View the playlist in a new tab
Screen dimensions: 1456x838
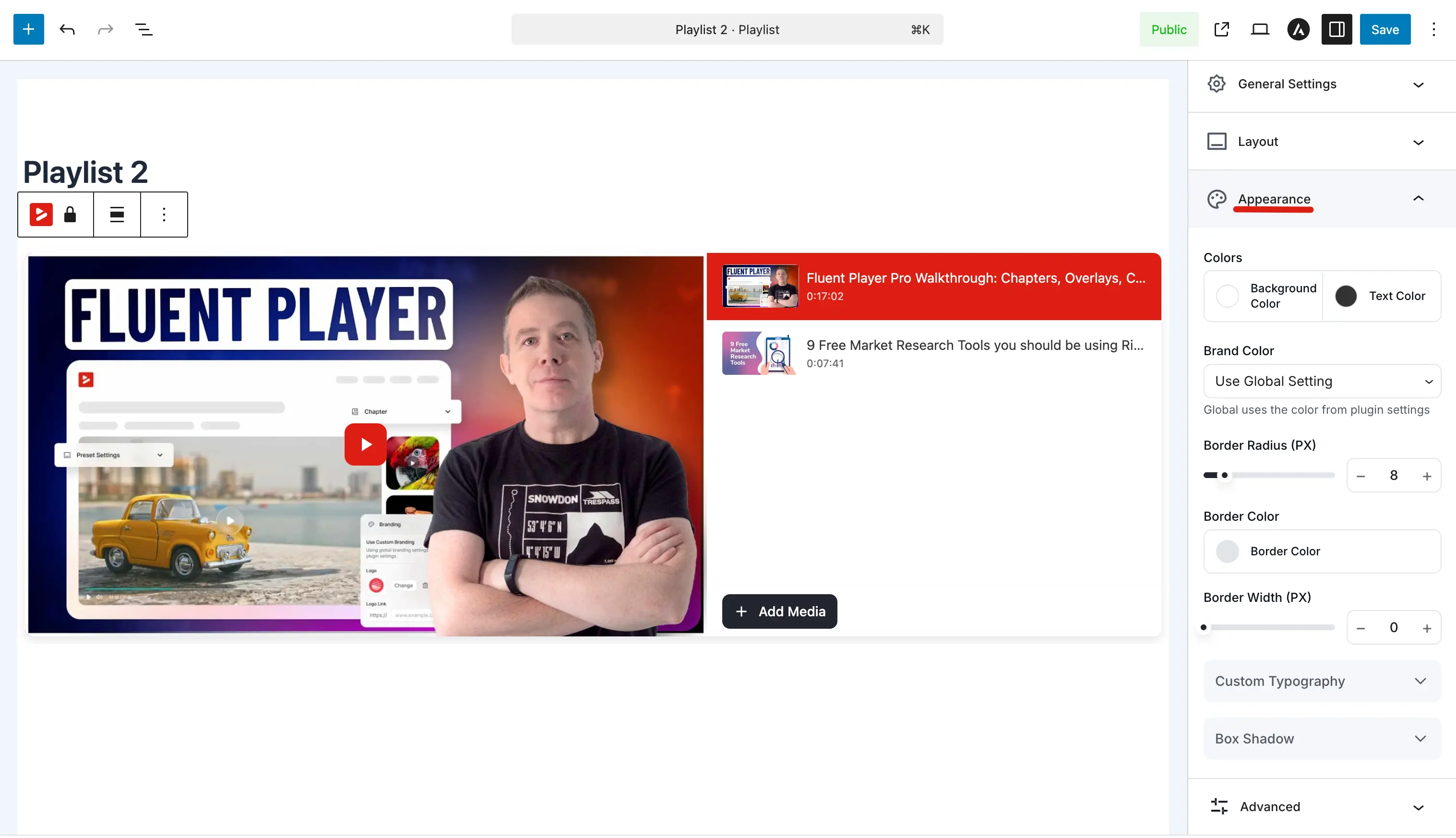click(1221, 29)
